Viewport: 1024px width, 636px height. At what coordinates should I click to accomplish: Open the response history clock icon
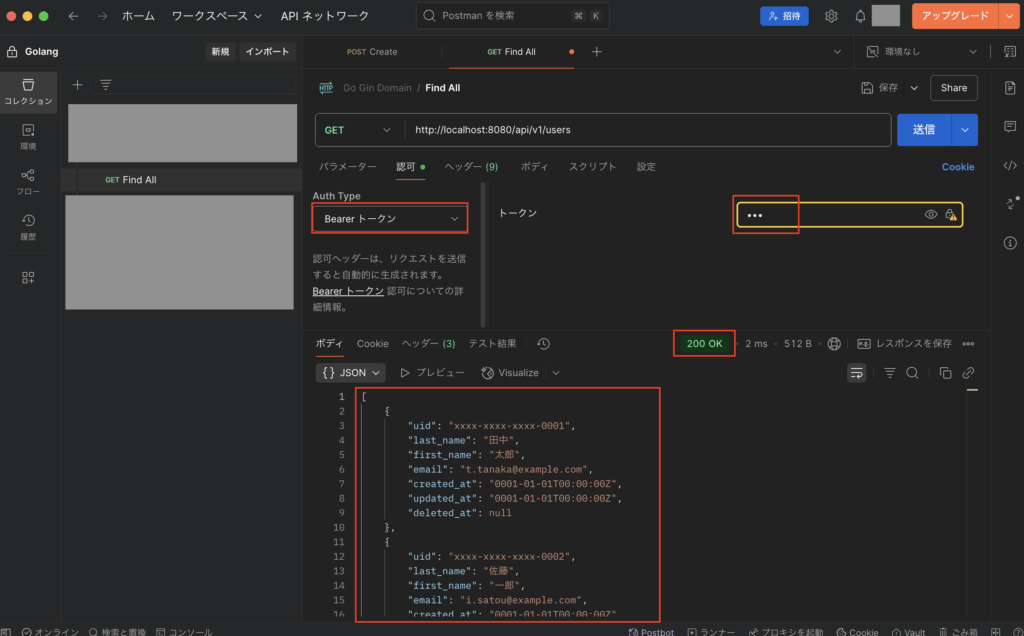pyautogui.click(x=543, y=343)
